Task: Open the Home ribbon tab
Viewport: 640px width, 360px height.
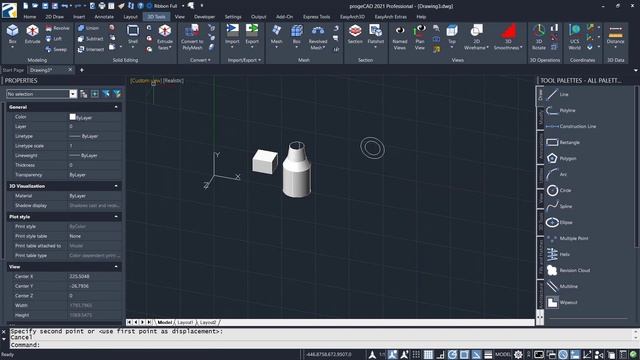Action: [29, 17]
